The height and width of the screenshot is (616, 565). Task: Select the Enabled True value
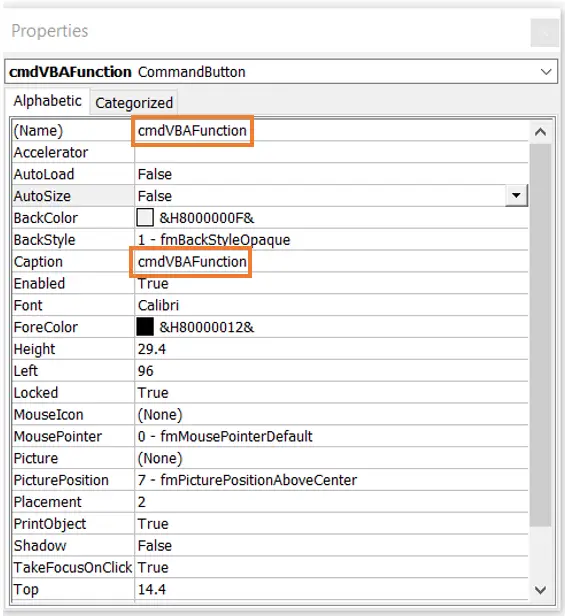click(x=153, y=284)
